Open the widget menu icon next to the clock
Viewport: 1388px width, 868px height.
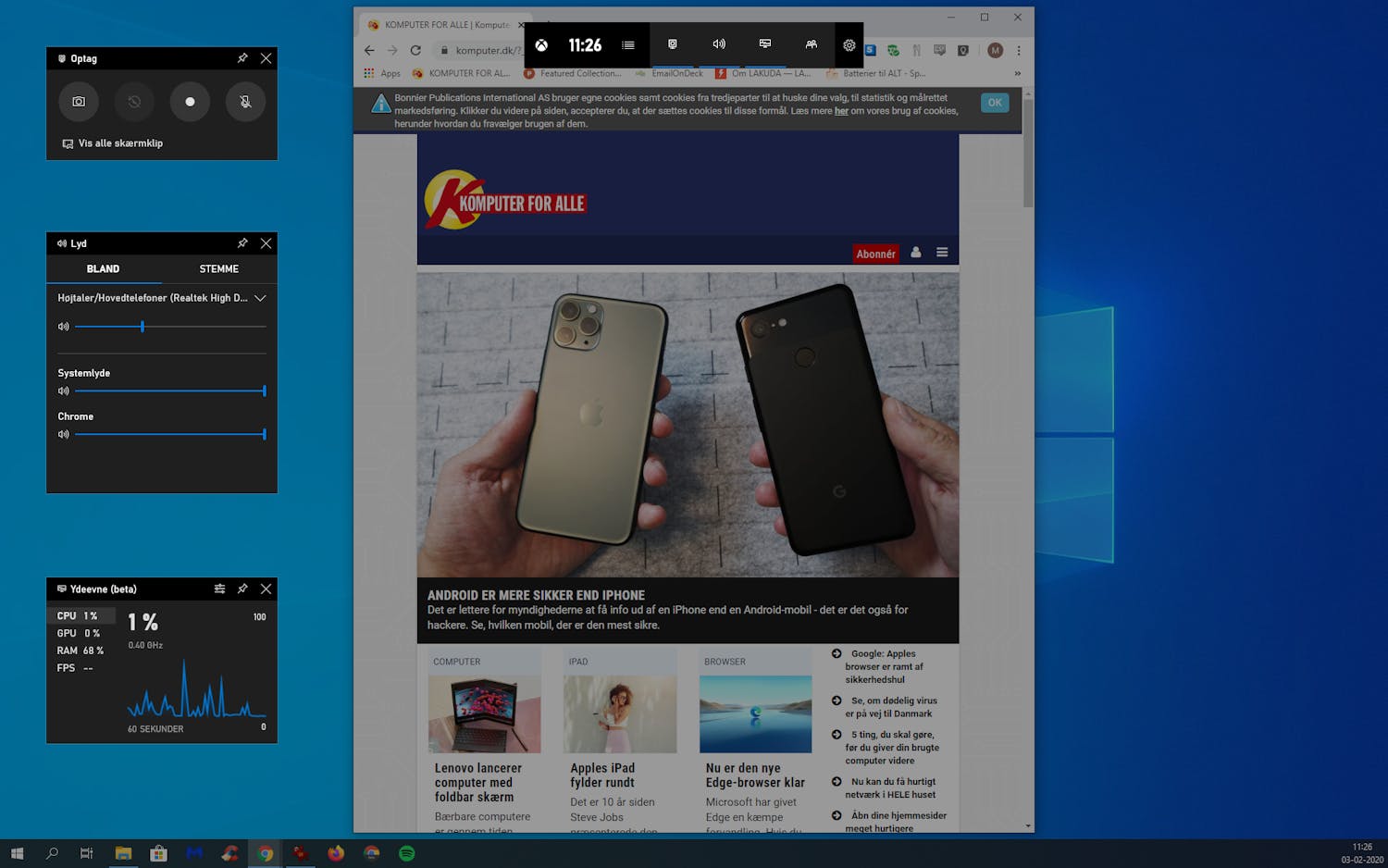point(628,44)
